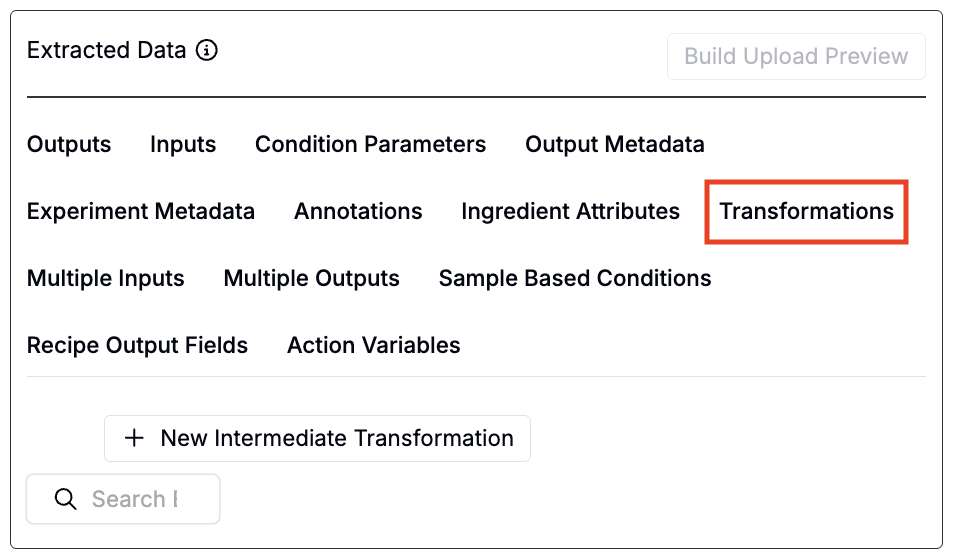Click the Extracted Data heading
Screen dimensions: 954x560
point(106,51)
